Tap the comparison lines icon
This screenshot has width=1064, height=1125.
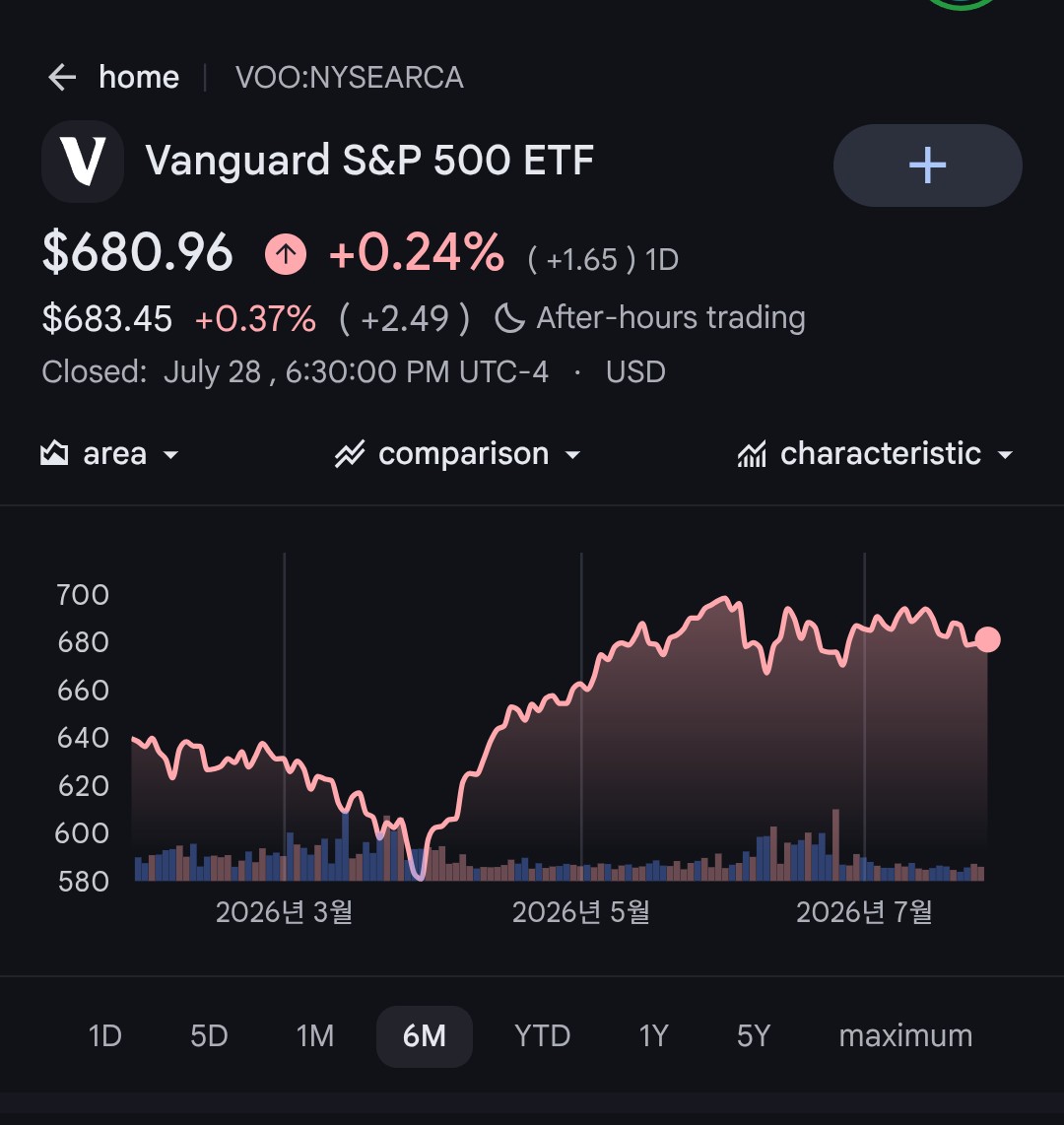(x=350, y=453)
